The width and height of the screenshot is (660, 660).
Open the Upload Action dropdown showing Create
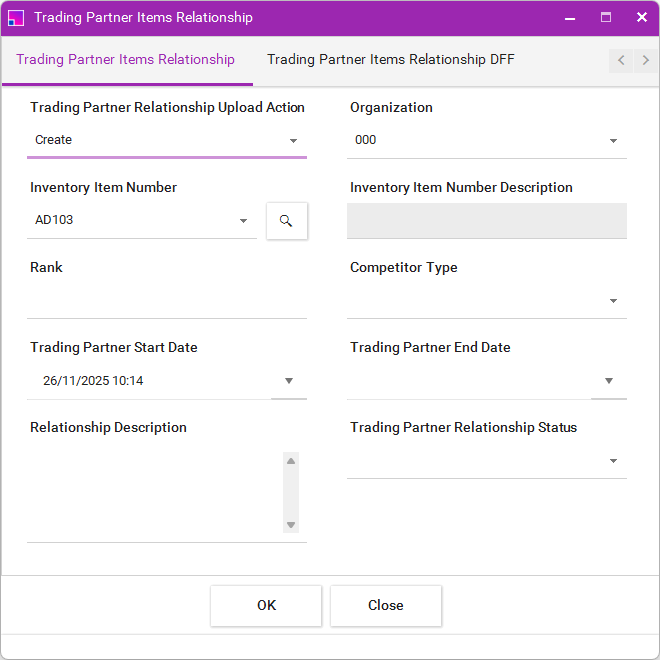293,141
